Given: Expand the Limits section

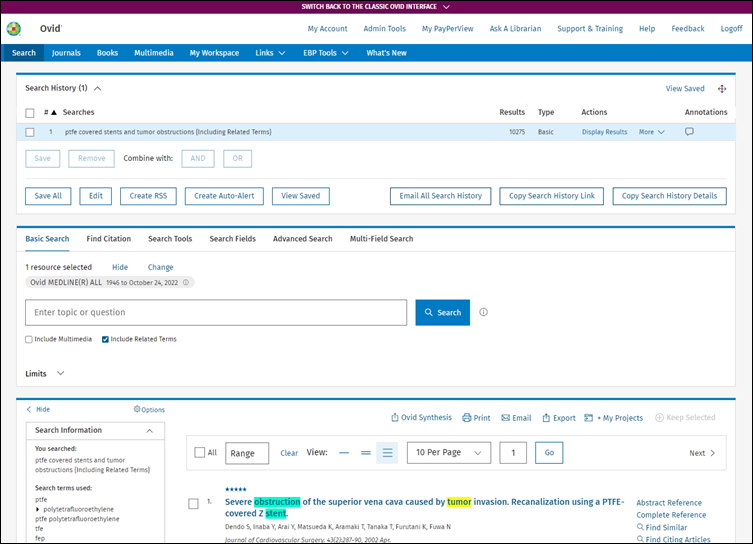Looking at the screenshot, I should pos(61,373).
